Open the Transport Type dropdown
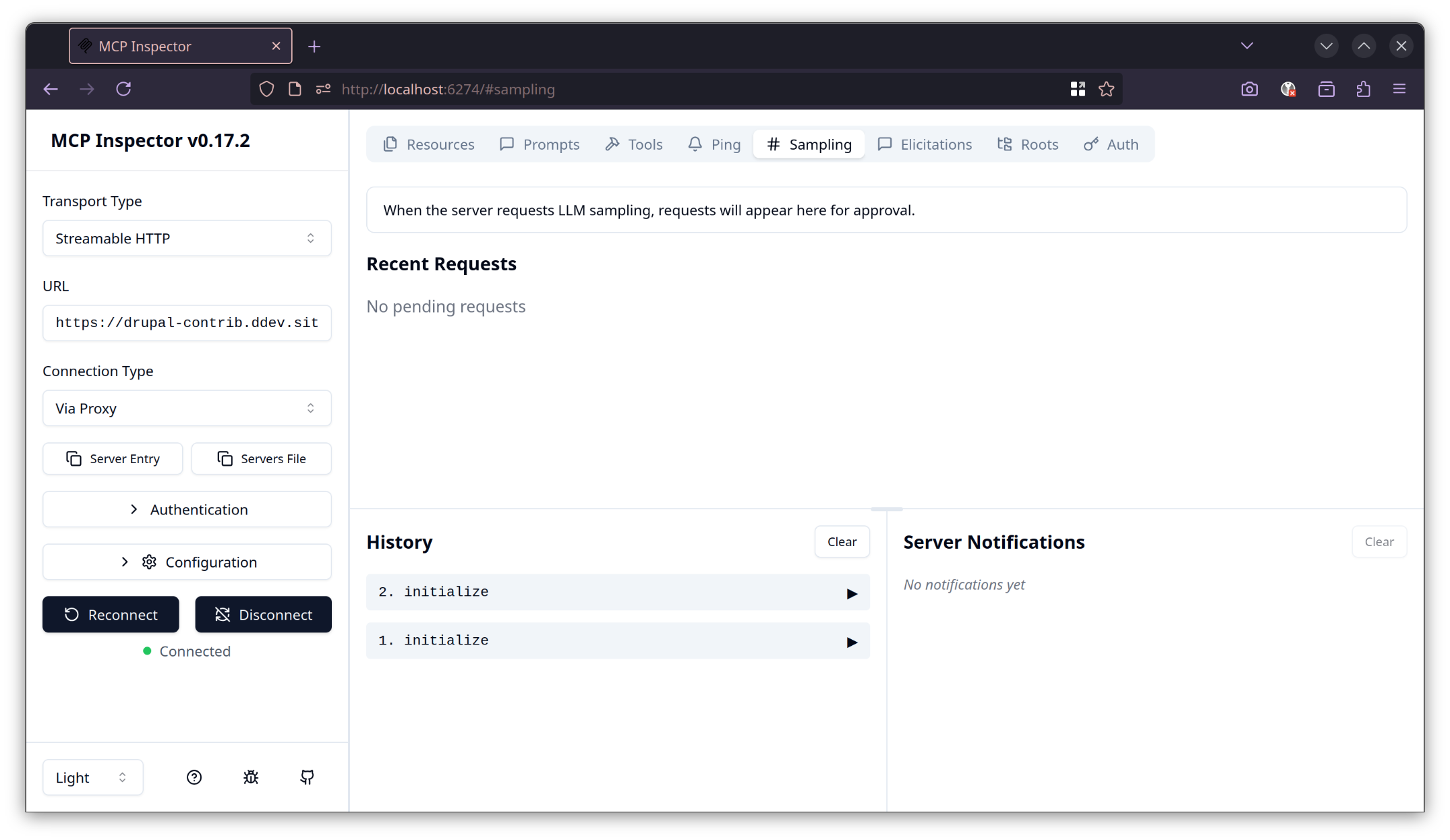This screenshot has width=1450, height=840. [187, 238]
